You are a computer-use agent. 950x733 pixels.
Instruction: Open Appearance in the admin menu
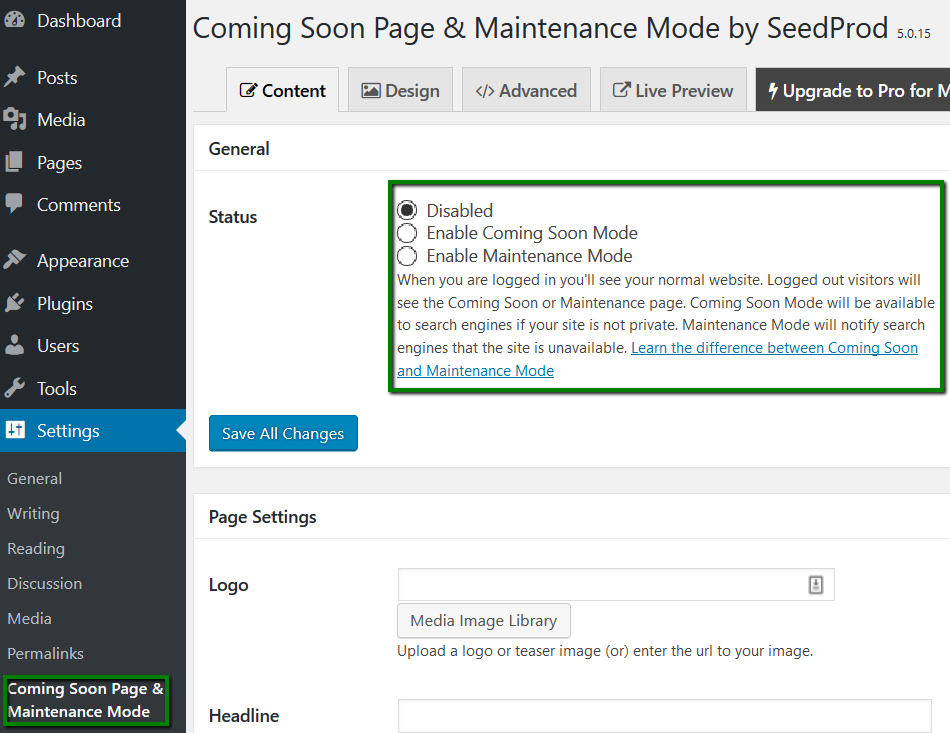pyautogui.click(x=93, y=260)
